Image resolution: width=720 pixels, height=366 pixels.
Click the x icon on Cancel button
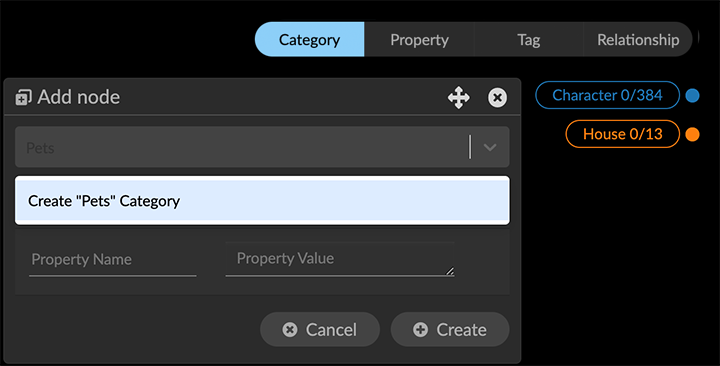290,329
